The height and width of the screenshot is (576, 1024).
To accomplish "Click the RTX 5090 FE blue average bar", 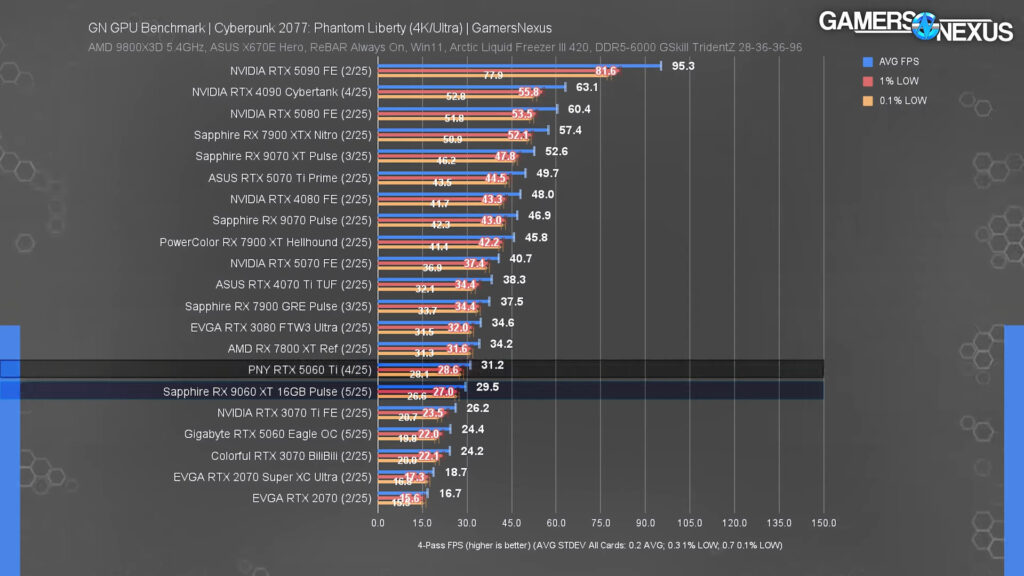I will pos(520,65).
